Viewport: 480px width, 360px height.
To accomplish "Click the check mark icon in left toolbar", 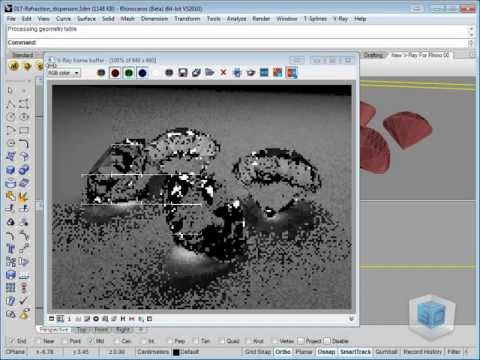I will 24,301.
